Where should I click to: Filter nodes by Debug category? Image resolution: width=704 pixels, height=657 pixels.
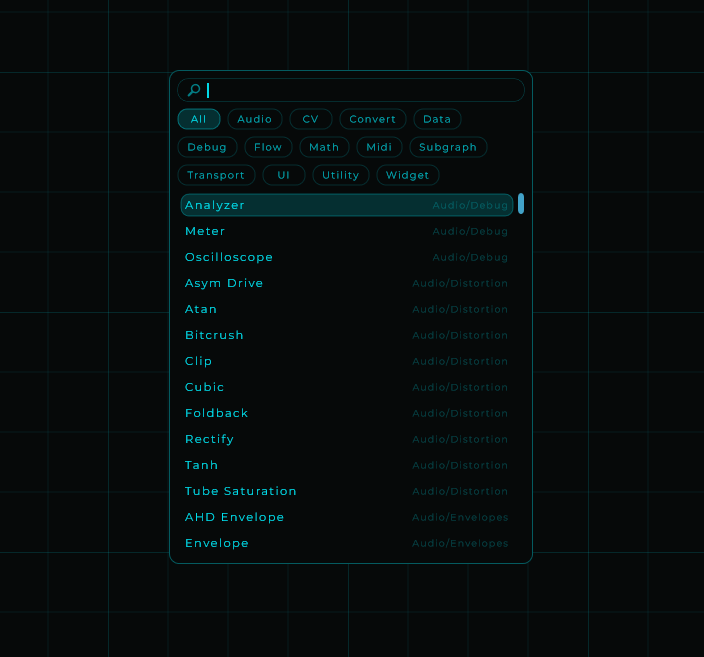207,147
